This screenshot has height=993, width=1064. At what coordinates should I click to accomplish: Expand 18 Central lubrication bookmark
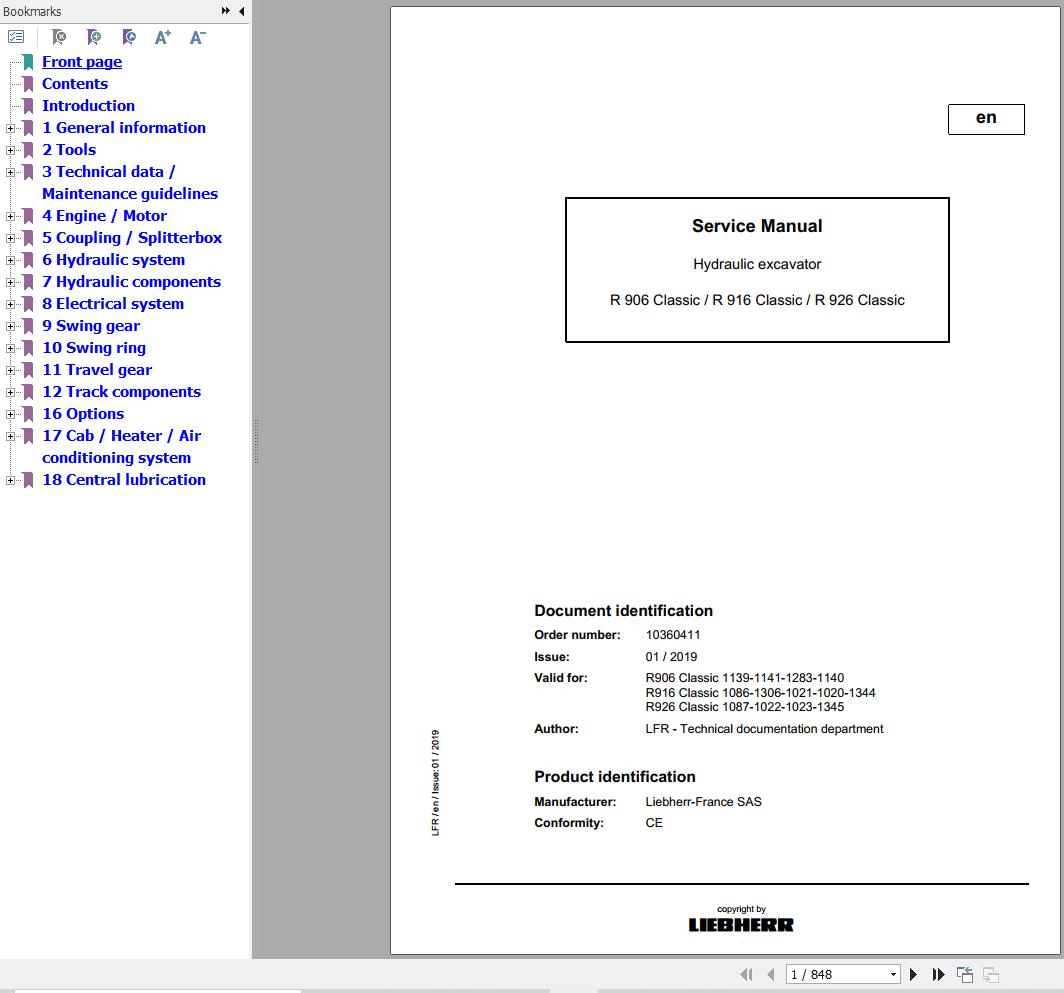click(x=10, y=481)
